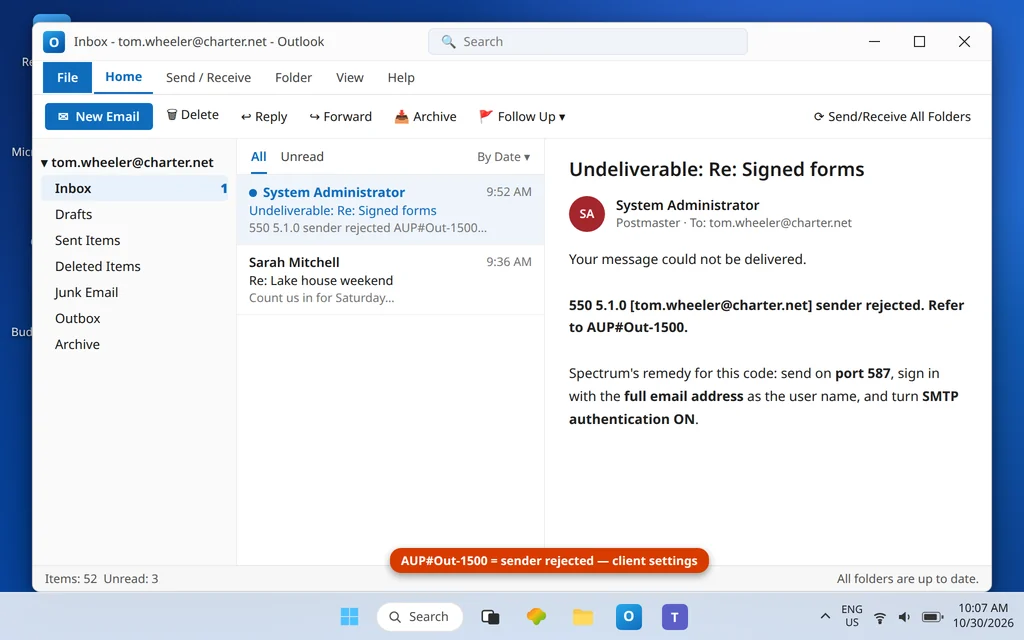The image size is (1024, 640).
Task: Open the taskbar clock and date
Action: pos(983,616)
